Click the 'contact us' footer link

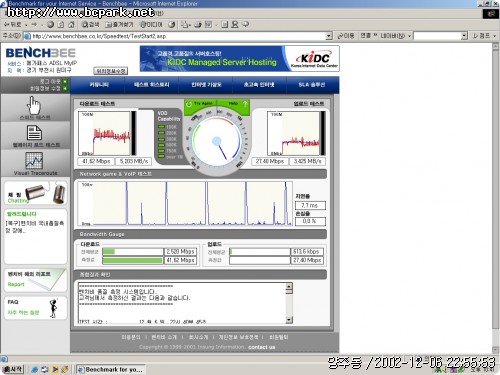[x=262, y=347]
